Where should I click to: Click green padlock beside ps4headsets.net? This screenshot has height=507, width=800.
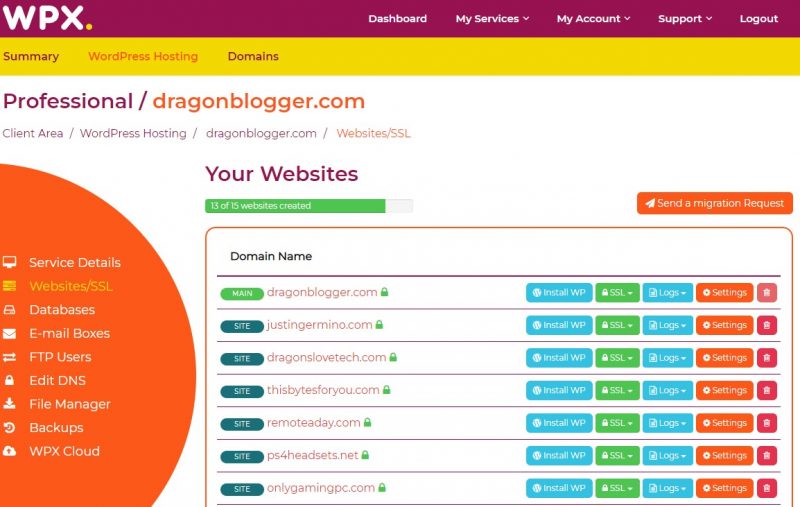click(365, 455)
